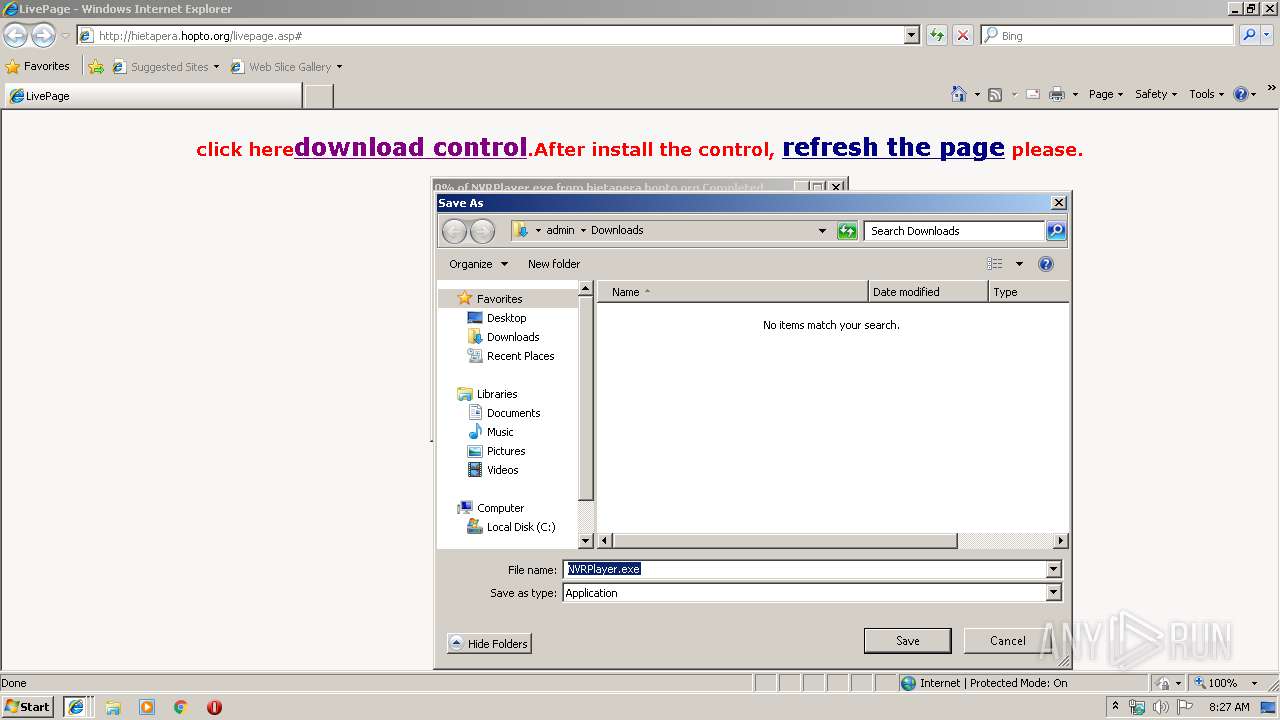Click the download control link
This screenshot has width=1280, height=720.
coord(411,147)
